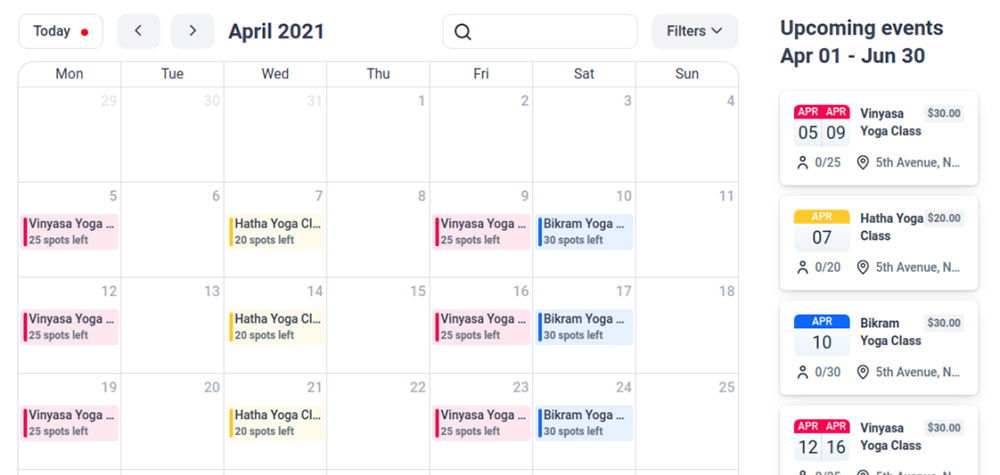This screenshot has width=1000, height=475.
Task: Go to next month arrow
Action: (x=193, y=31)
